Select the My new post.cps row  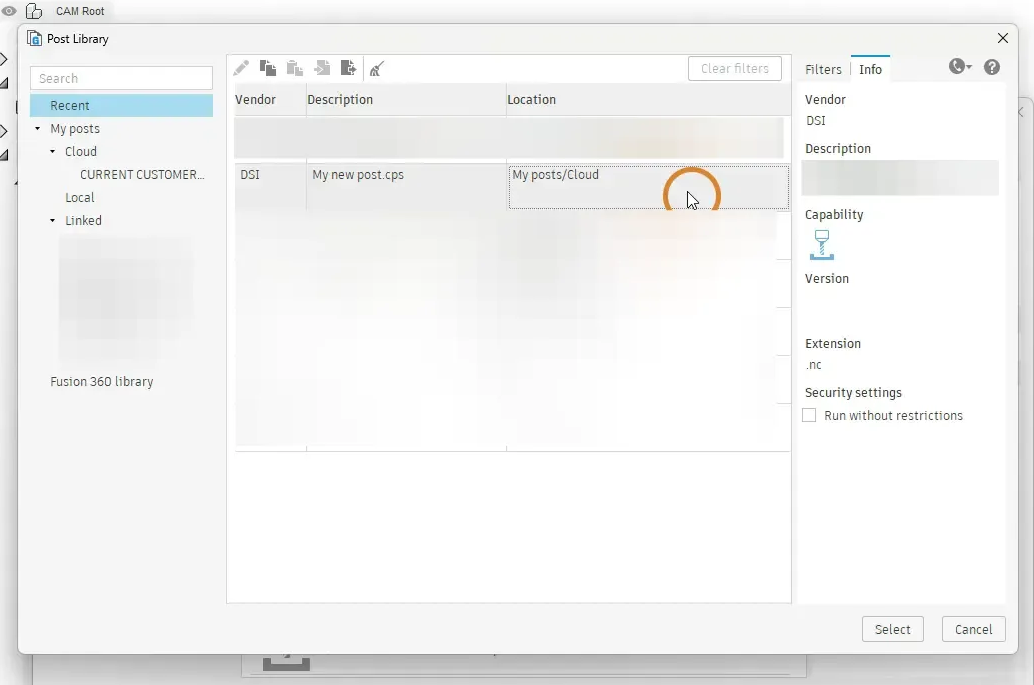[511, 187]
